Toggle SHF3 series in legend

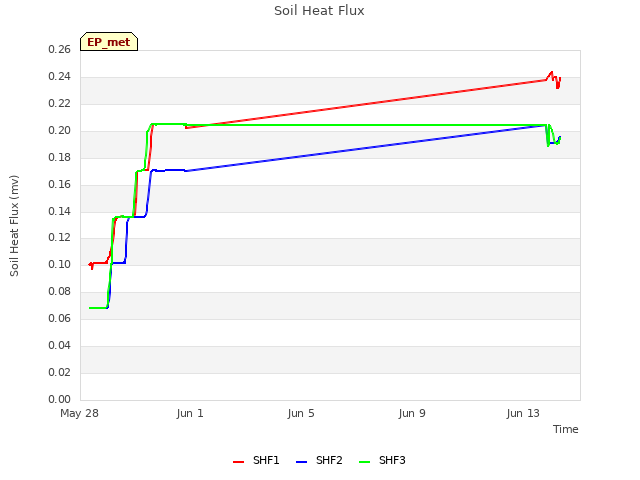pyautogui.click(x=382, y=460)
